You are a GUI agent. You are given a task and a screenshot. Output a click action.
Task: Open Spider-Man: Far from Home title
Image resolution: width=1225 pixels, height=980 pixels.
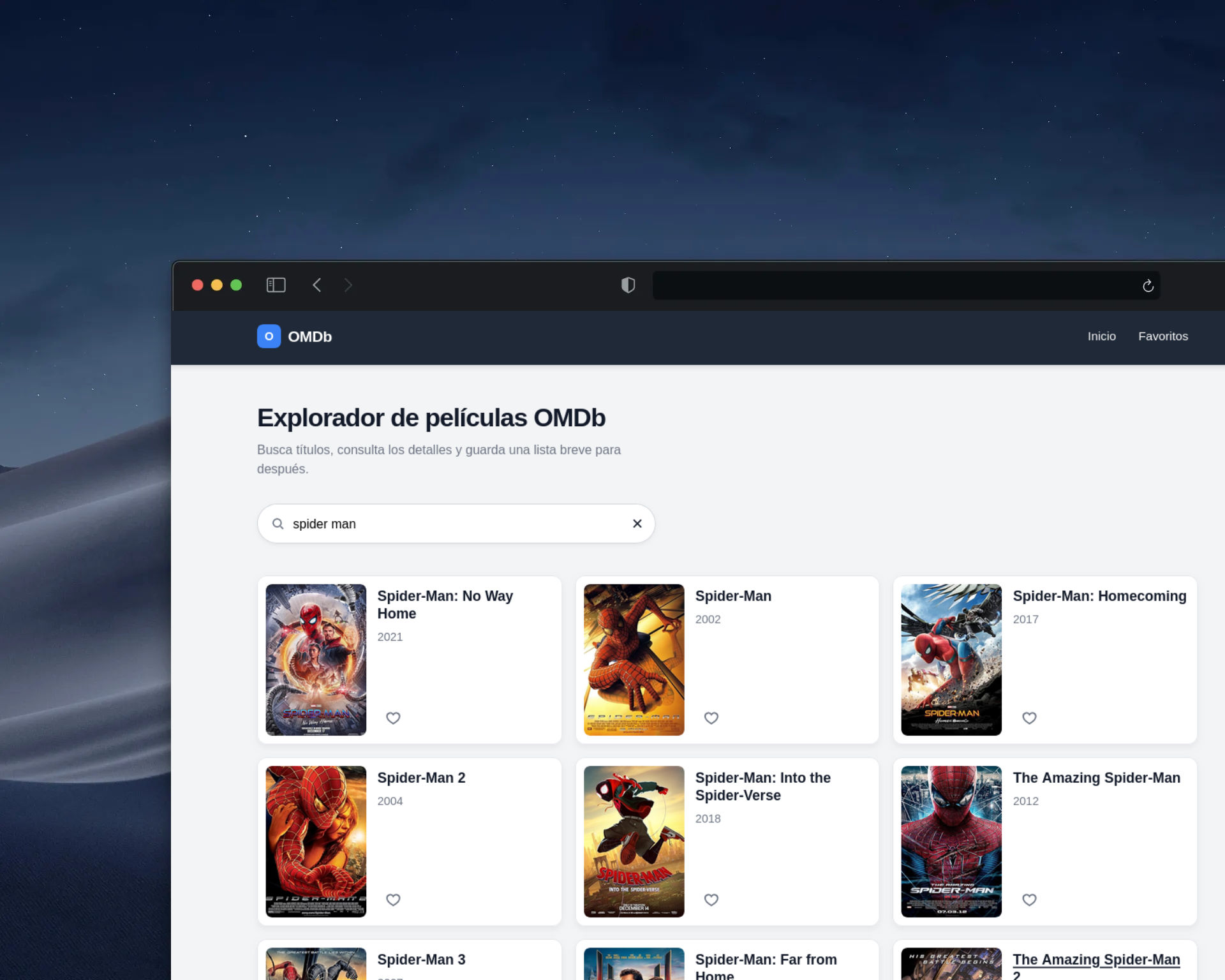pyautogui.click(x=766, y=966)
